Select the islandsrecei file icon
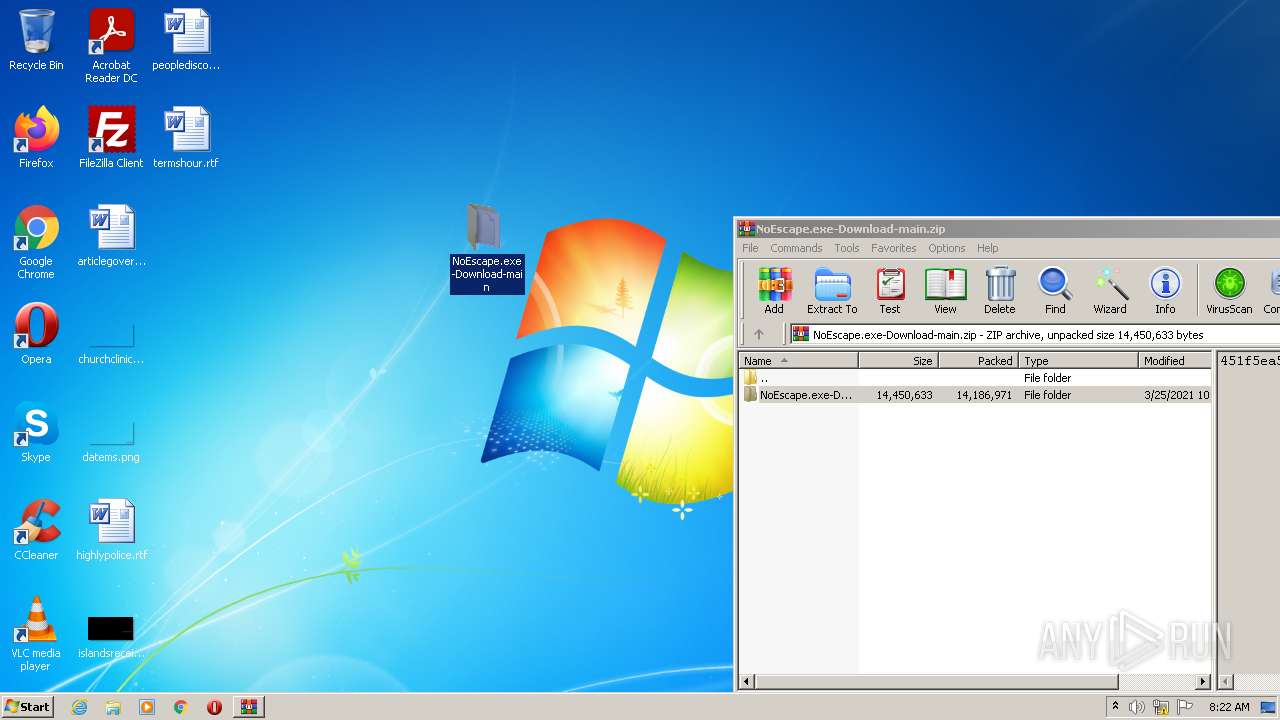The height and width of the screenshot is (720, 1280). (x=111, y=637)
